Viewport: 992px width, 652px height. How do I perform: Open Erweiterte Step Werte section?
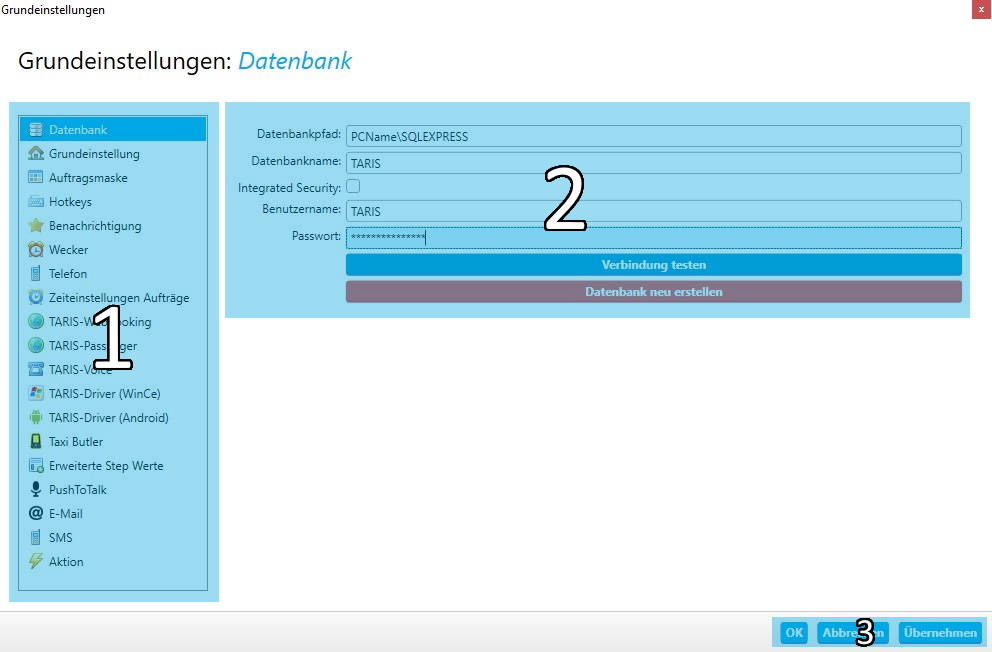point(105,466)
